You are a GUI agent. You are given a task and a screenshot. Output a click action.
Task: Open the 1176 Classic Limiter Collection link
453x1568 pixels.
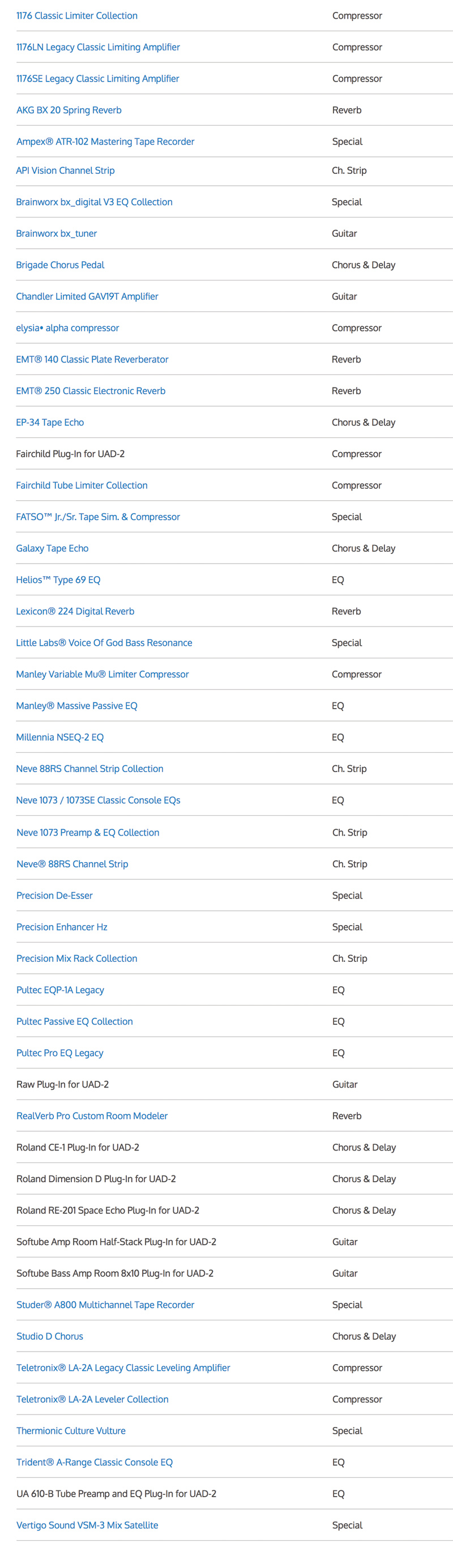76,16
